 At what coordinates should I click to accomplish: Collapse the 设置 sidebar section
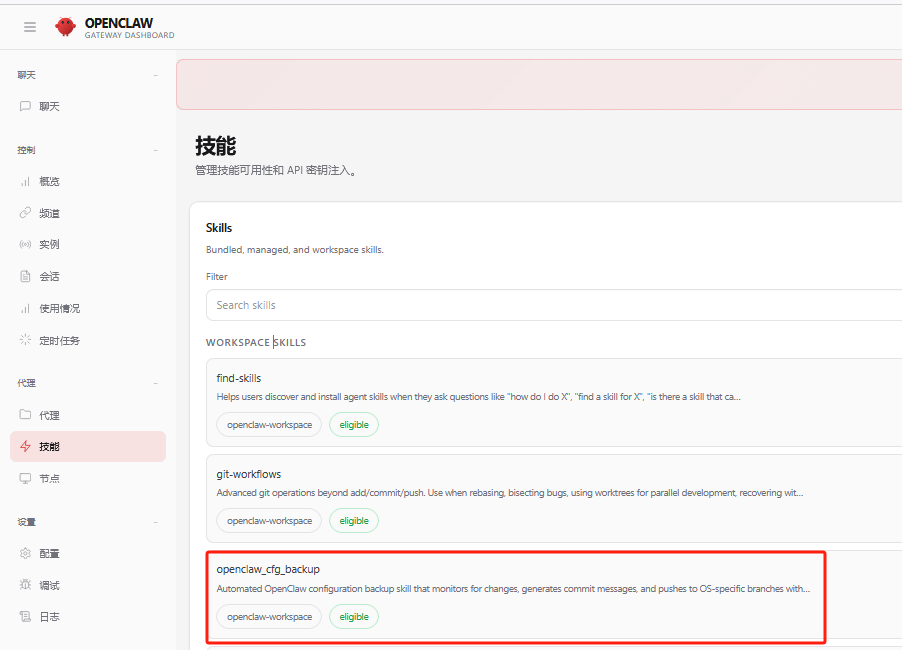(x=155, y=522)
